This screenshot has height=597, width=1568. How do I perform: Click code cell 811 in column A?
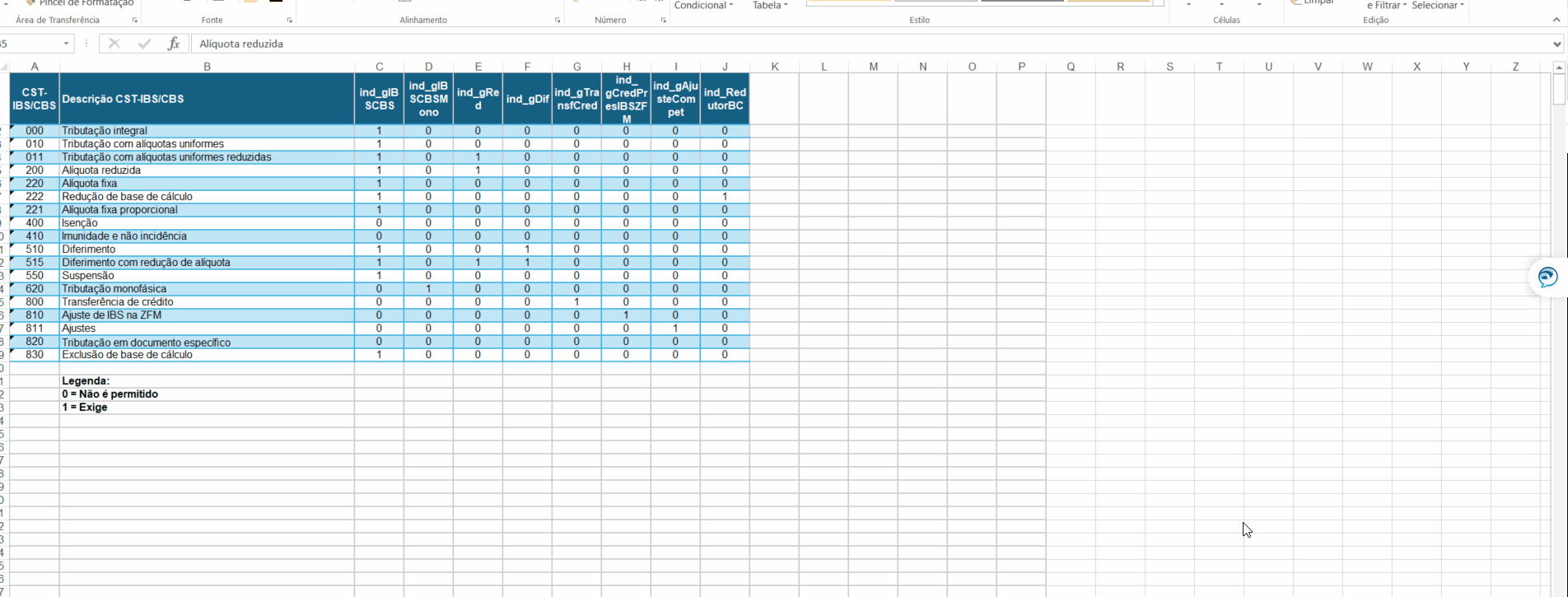click(35, 329)
